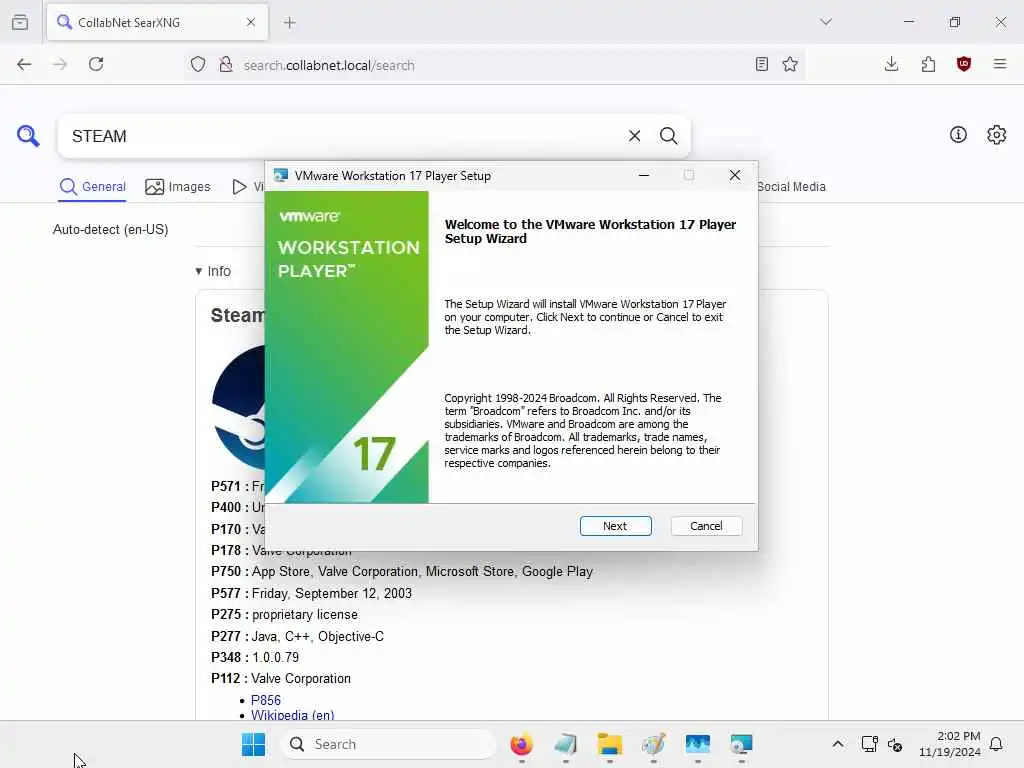Click the SearXNG magnifier logo

pyautogui.click(x=28, y=136)
